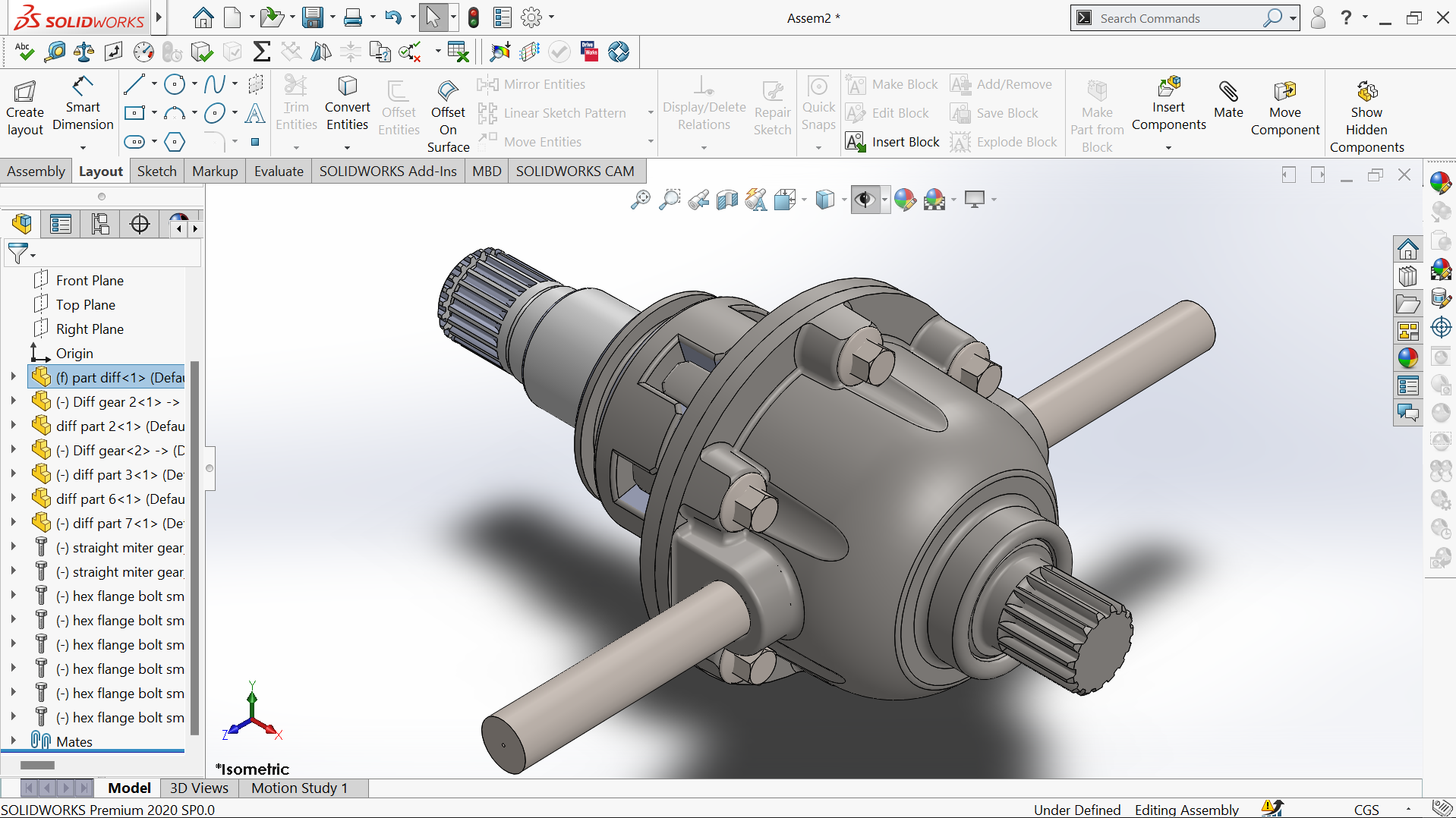This screenshot has height=818, width=1456.
Task: Click the Insert Block icon
Action: click(x=856, y=142)
